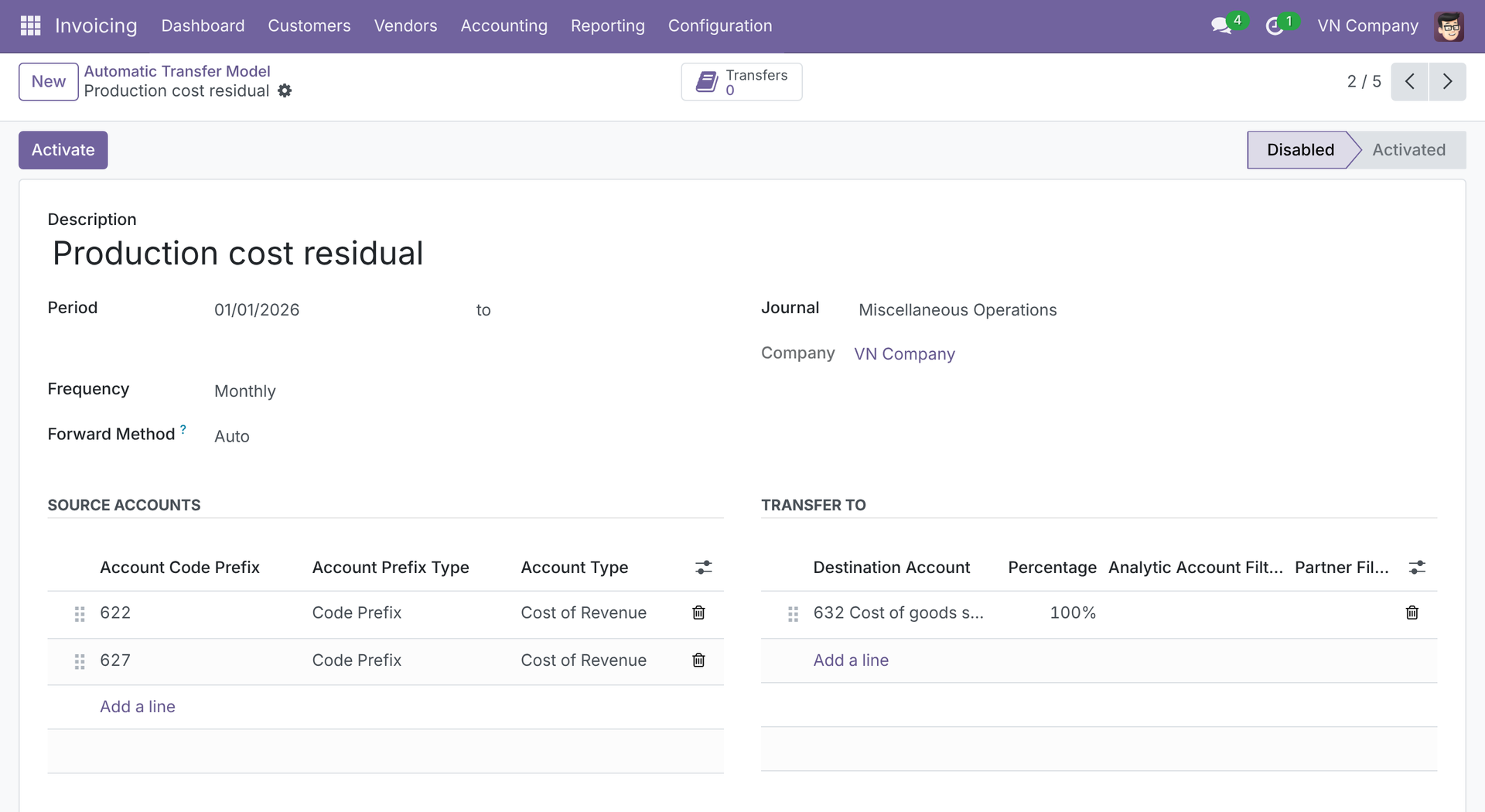The height and width of the screenshot is (812, 1485).
Task: Open column options for Source Accounts table
Action: 703,568
